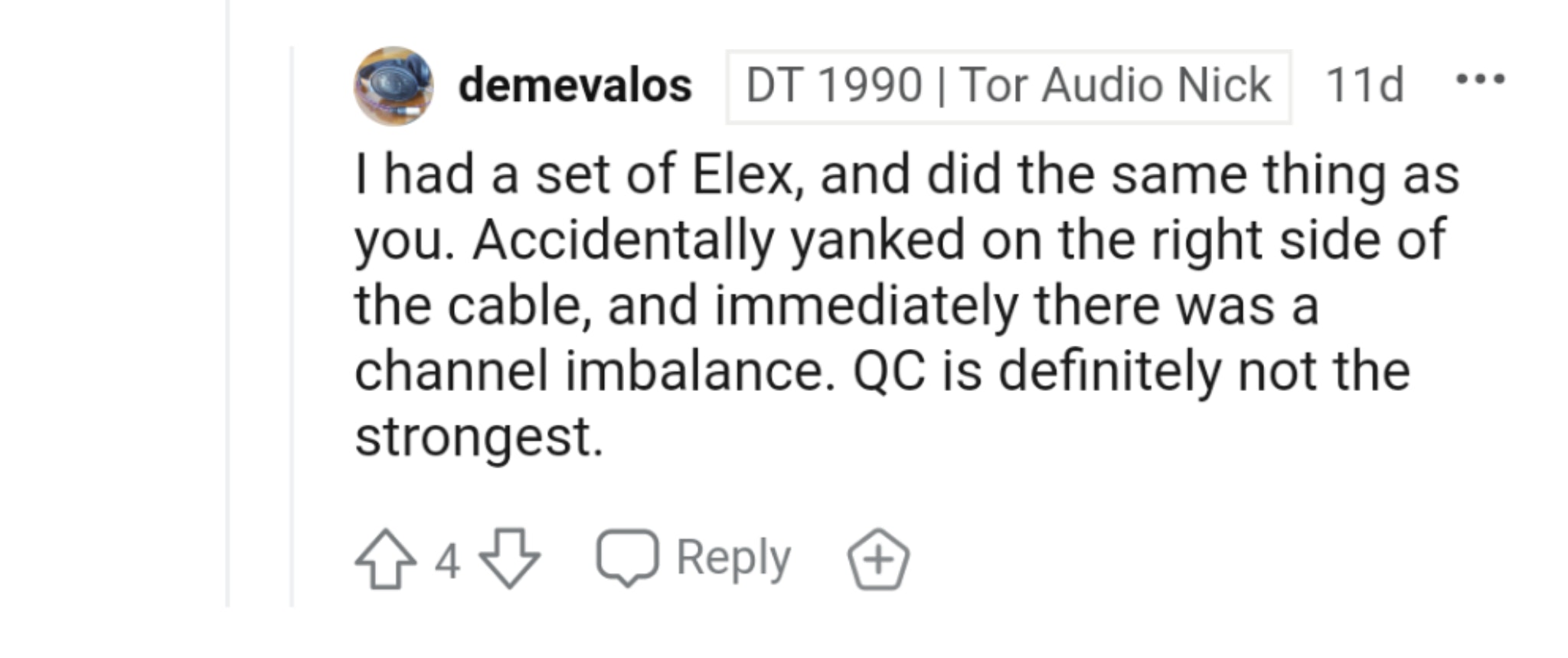Upvote the comment by demevalos

(385, 559)
